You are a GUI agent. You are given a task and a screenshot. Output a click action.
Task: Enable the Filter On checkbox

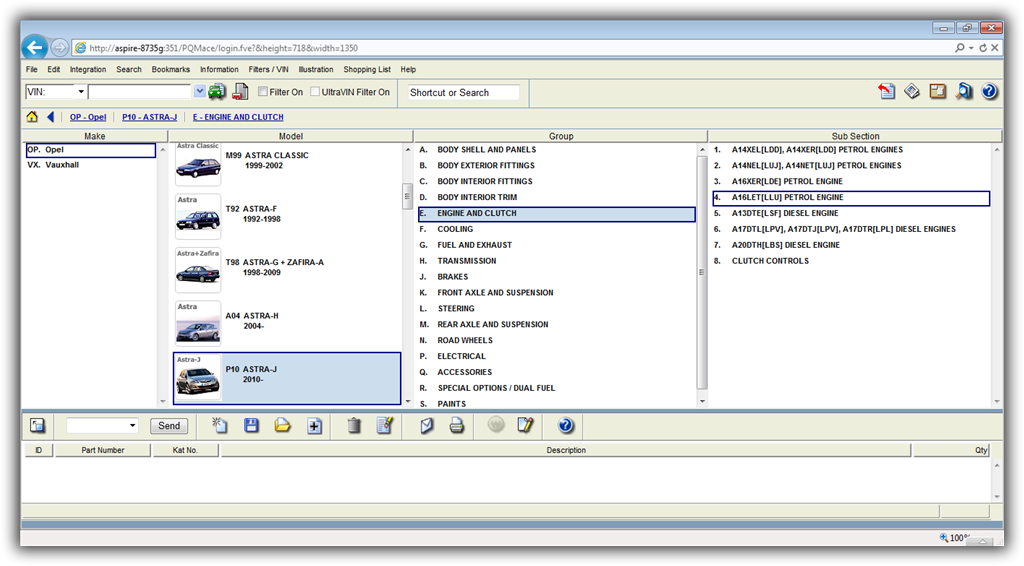pos(263,92)
